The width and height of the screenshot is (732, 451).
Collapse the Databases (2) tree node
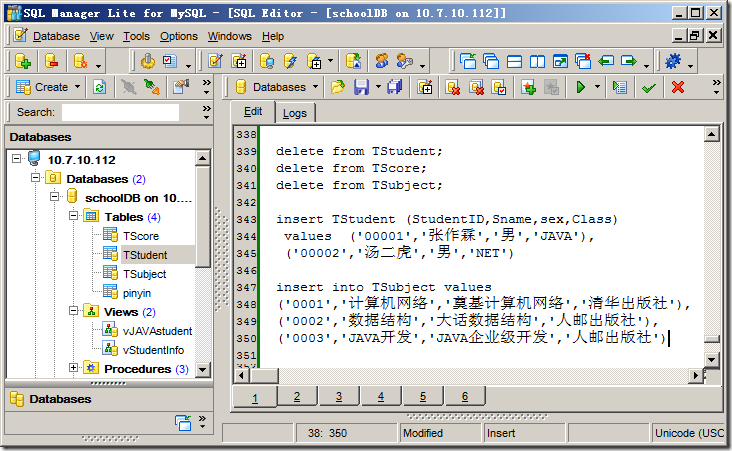click(35, 178)
